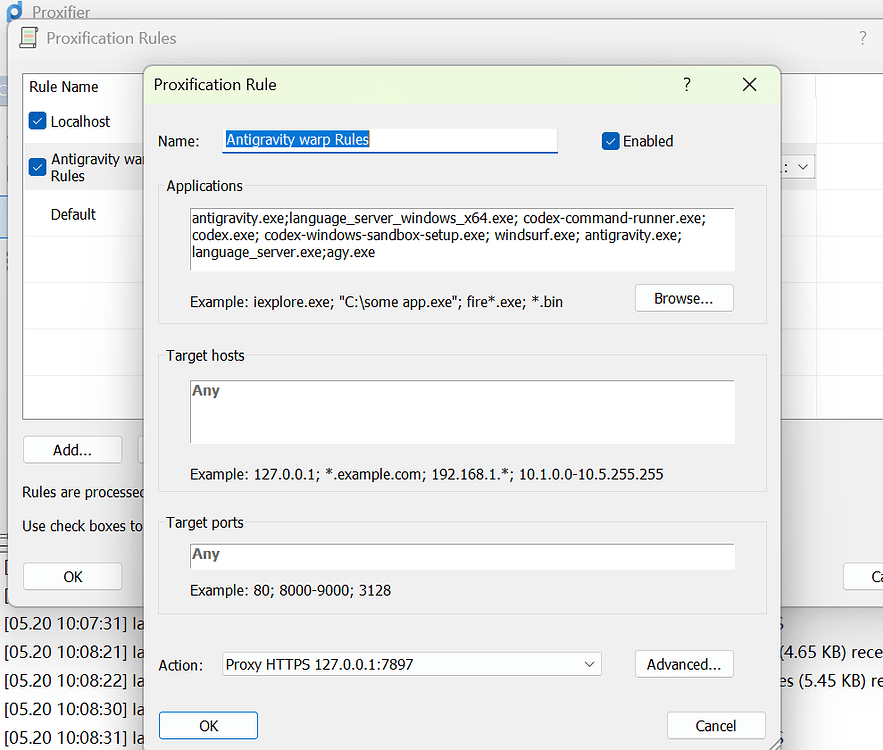The image size is (883, 750).
Task: Close the Proxification Rule dialog
Action: (x=749, y=84)
